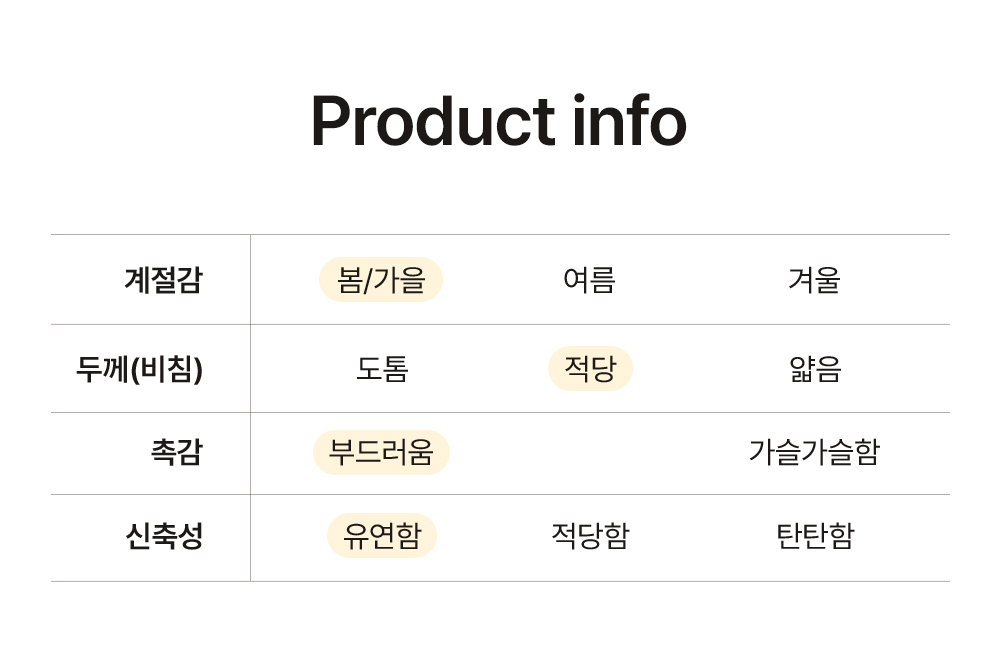Select 도톰 thickness option
1000x670 pixels.
coord(382,369)
